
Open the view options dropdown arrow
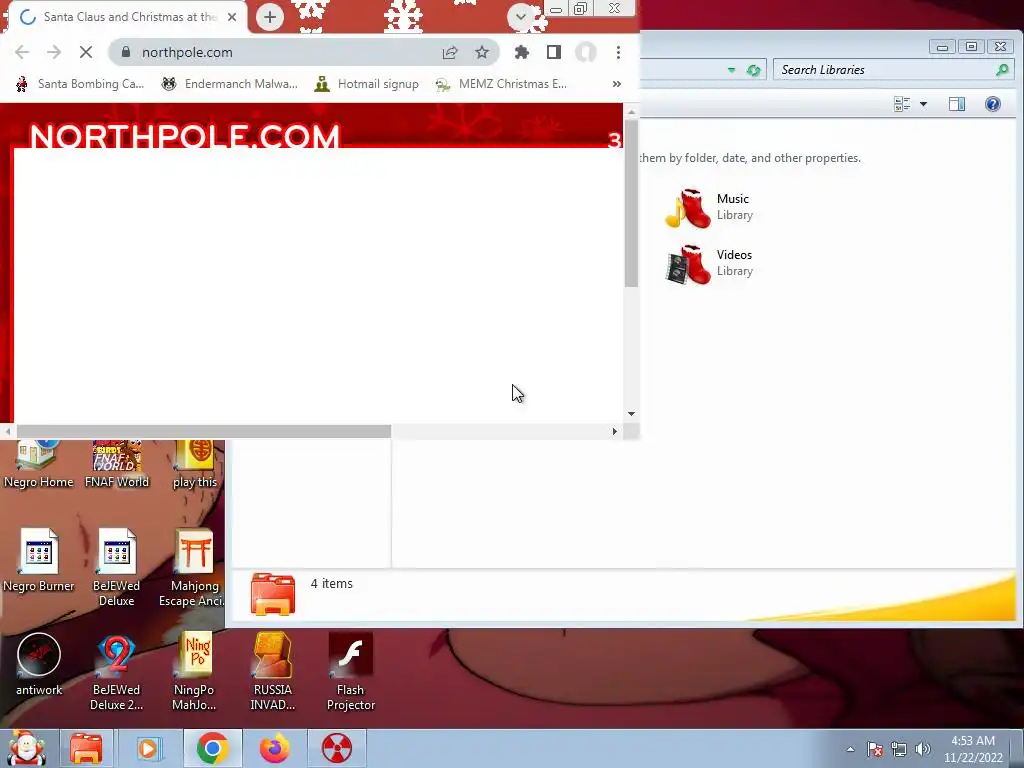tap(923, 104)
